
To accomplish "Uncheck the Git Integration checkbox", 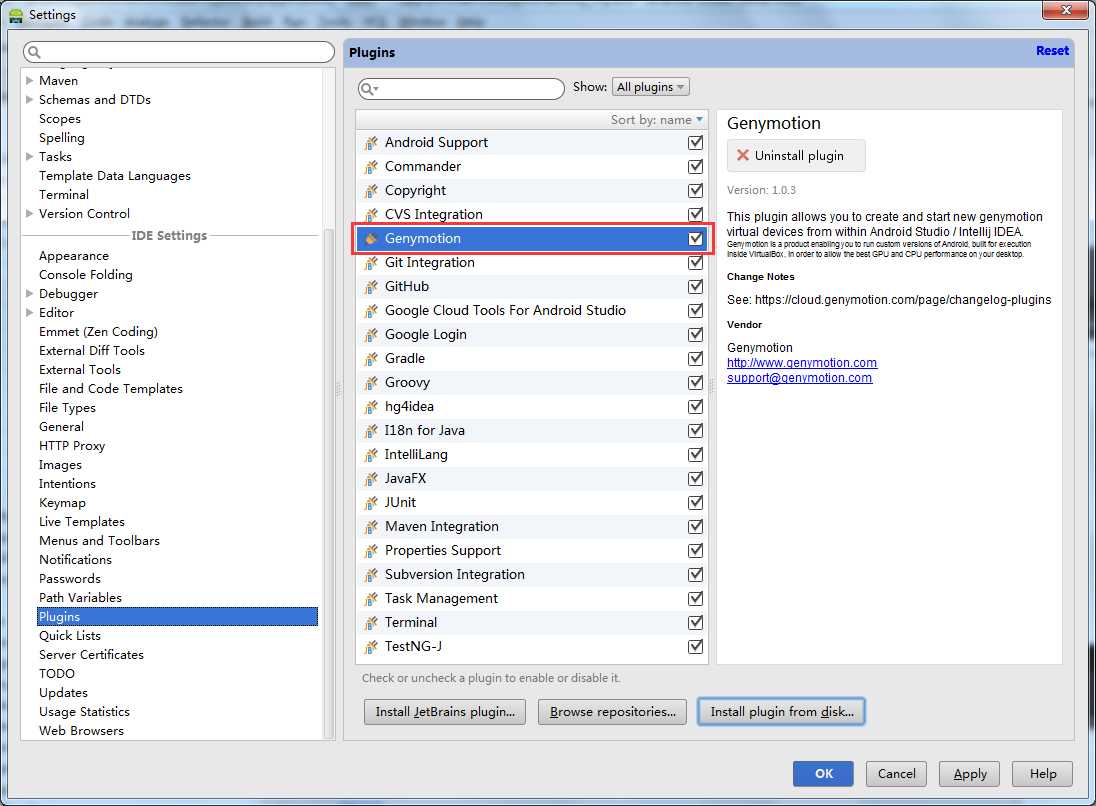I will point(695,263).
